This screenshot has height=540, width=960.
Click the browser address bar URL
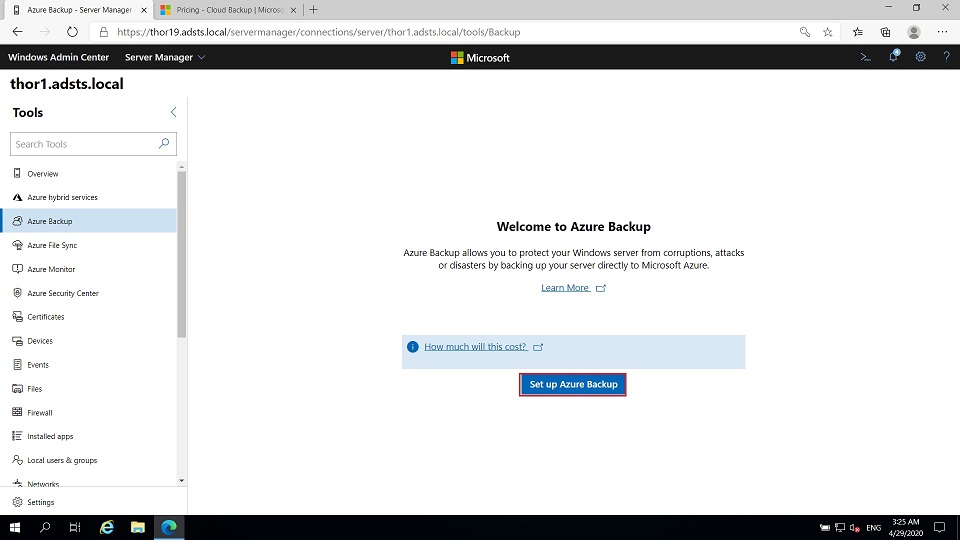pos(318,32)
